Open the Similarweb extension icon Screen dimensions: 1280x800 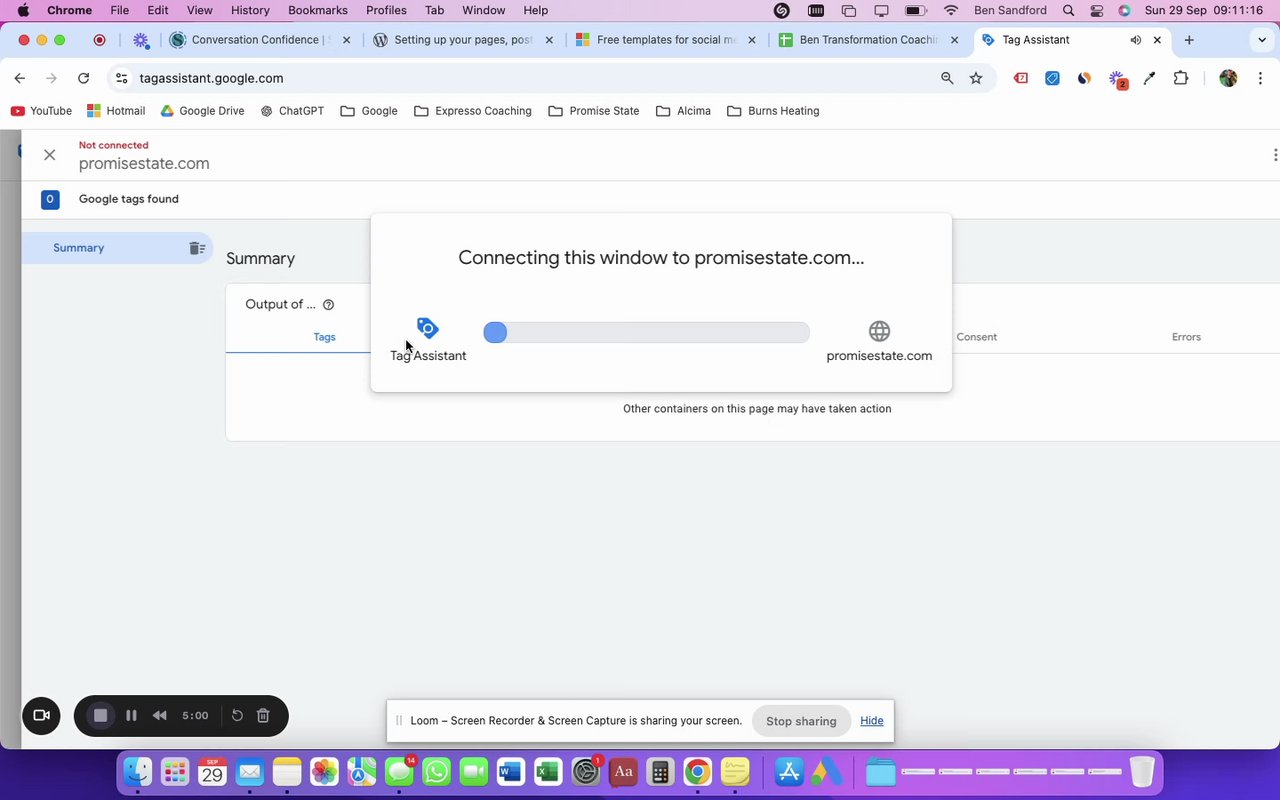point(1084,78)
